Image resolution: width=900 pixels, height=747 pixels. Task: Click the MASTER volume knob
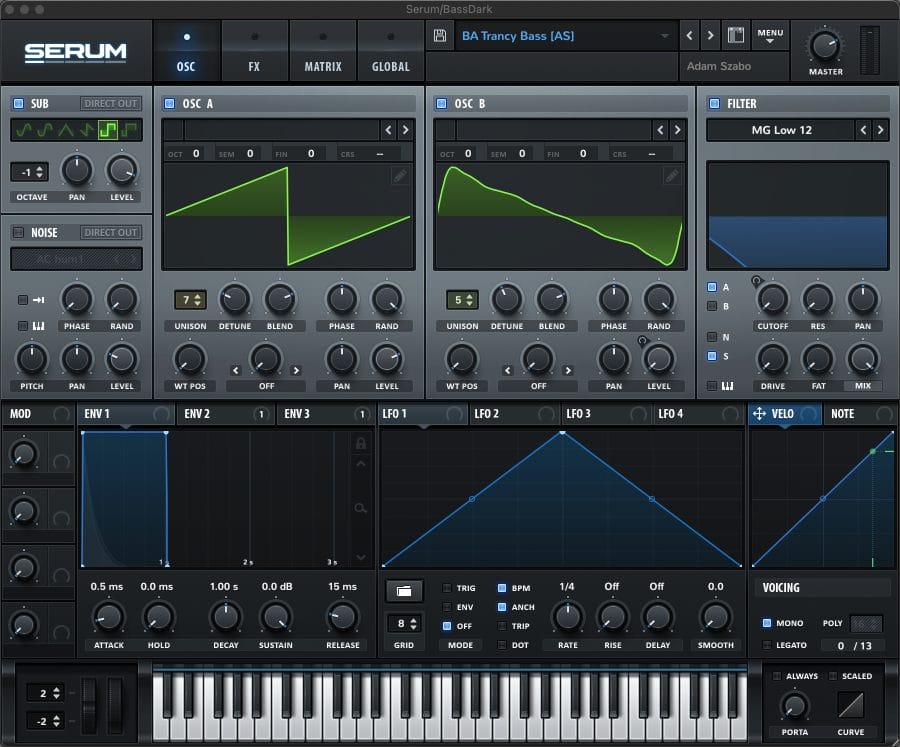[x=825, y=45]
